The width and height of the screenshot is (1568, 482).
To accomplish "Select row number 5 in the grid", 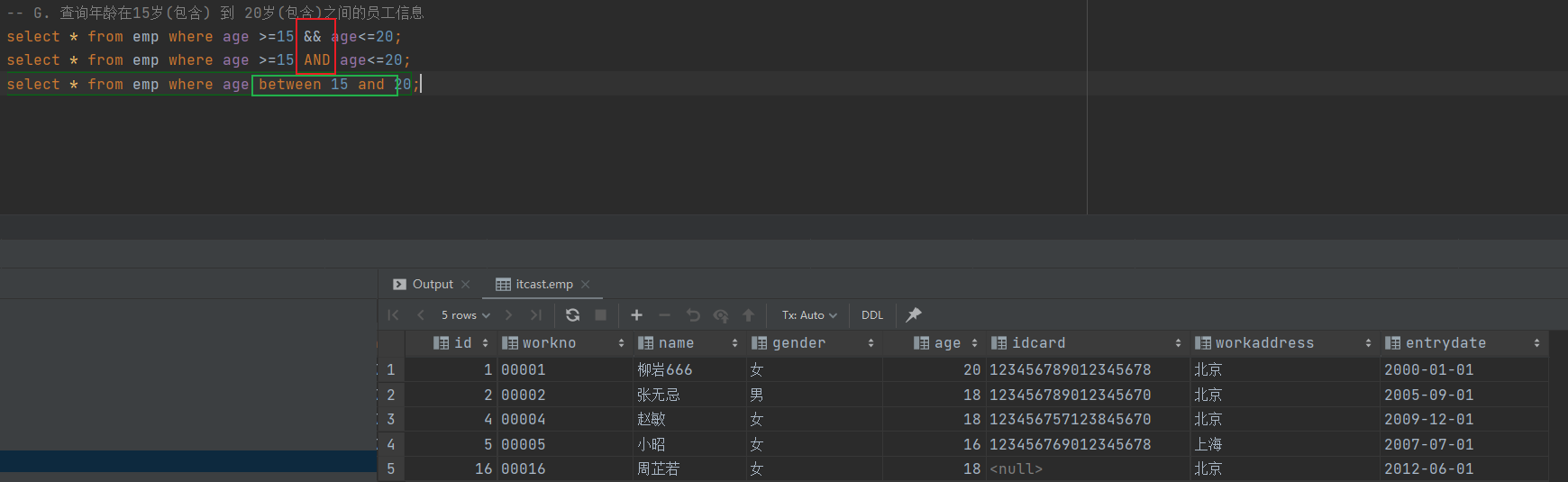I will [391, 469].
